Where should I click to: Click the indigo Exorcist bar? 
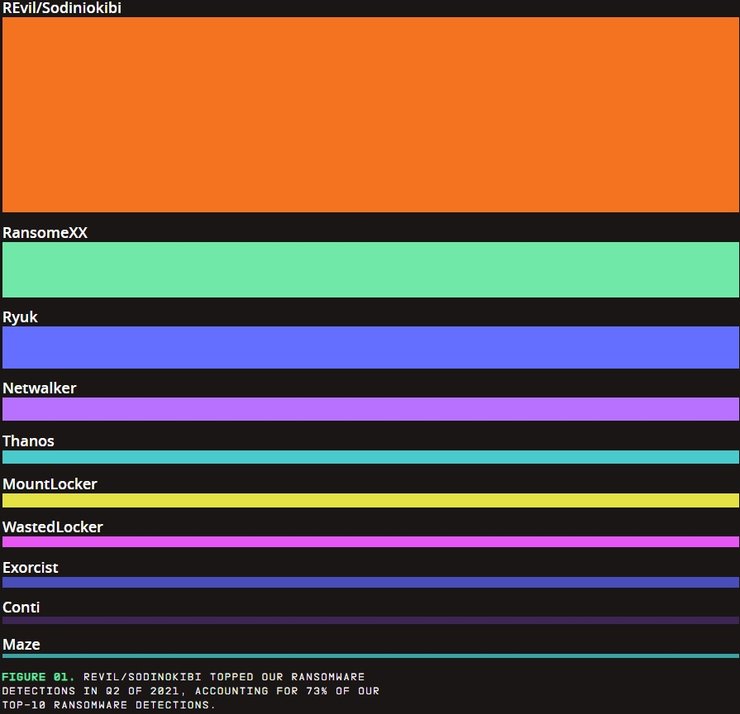click(x=370, y=582)
